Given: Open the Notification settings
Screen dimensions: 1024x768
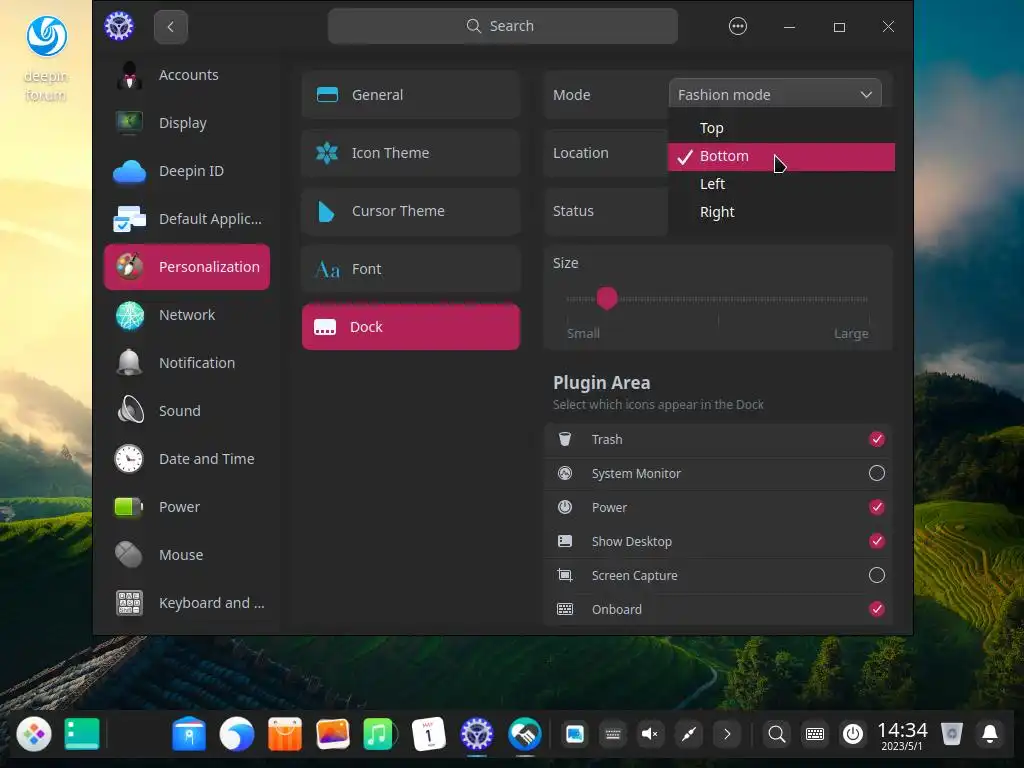Looking at the screenshot, I should pos(187,362).
